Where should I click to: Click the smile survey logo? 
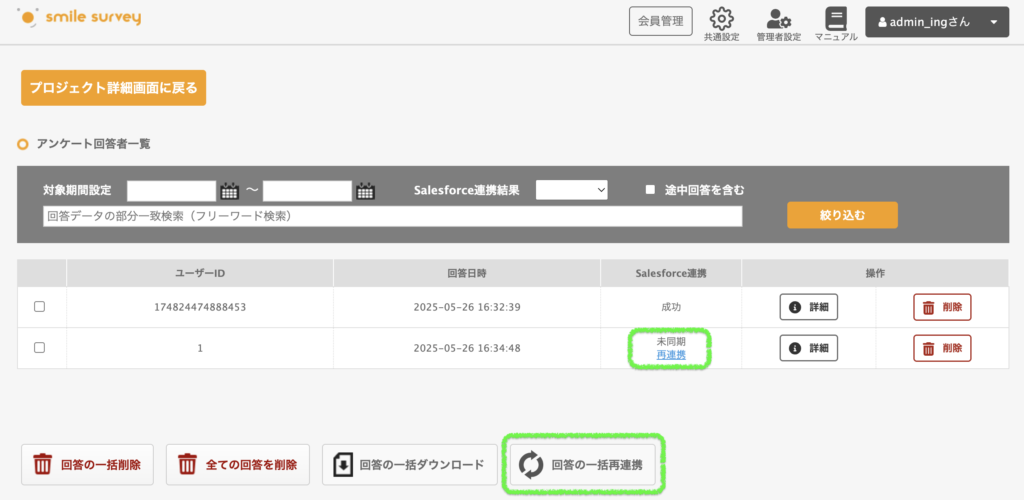(80, 18)
